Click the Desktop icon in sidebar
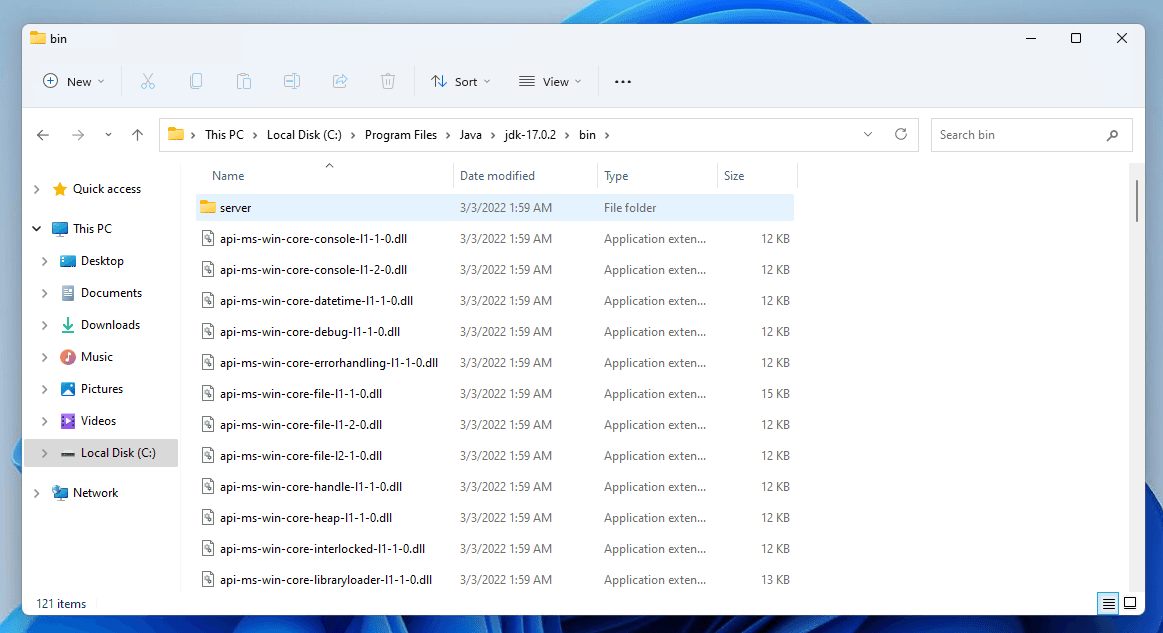 click(x=67, y=261)
